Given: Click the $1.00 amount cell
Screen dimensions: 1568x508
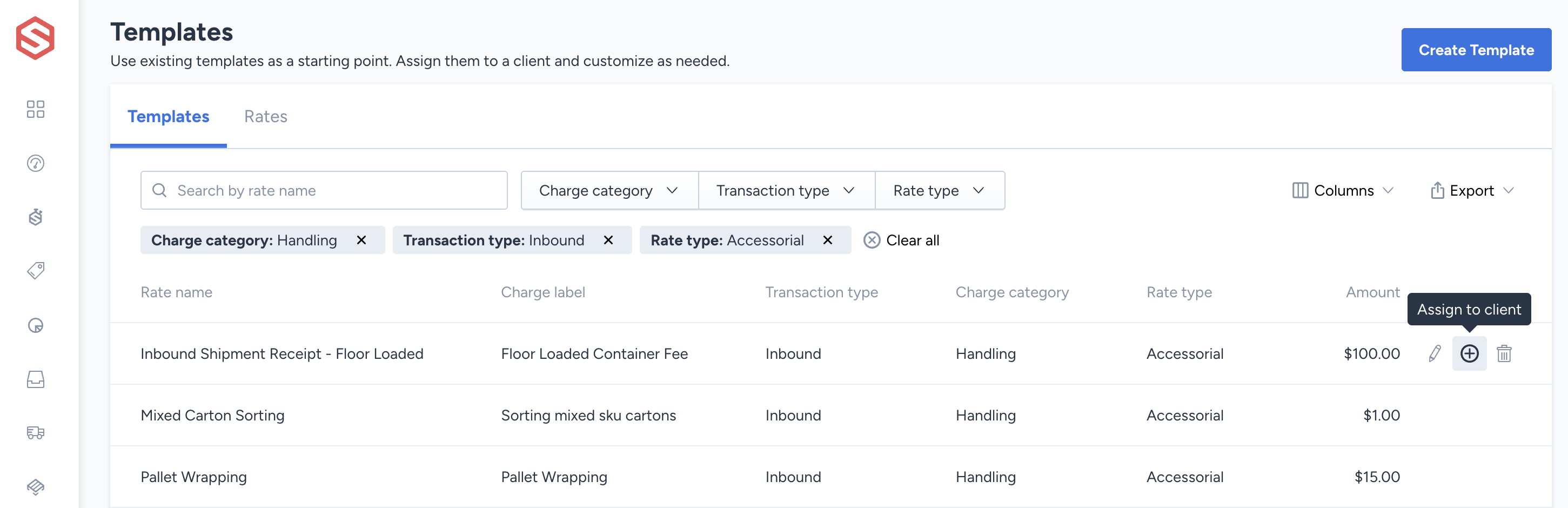Looking at the screenshot, I should [1381, 416].
